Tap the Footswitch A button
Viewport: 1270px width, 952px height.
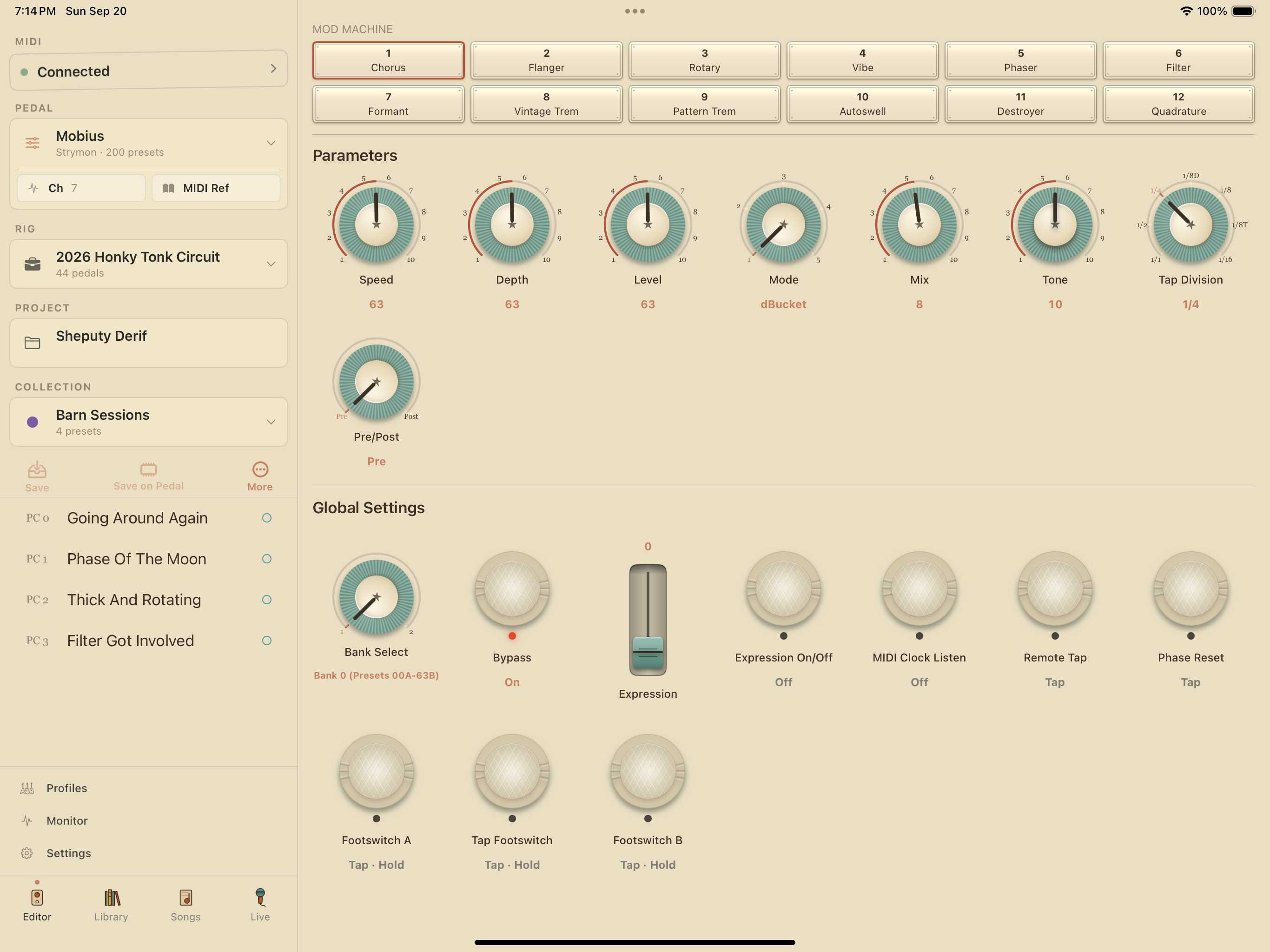coord(377,772)
